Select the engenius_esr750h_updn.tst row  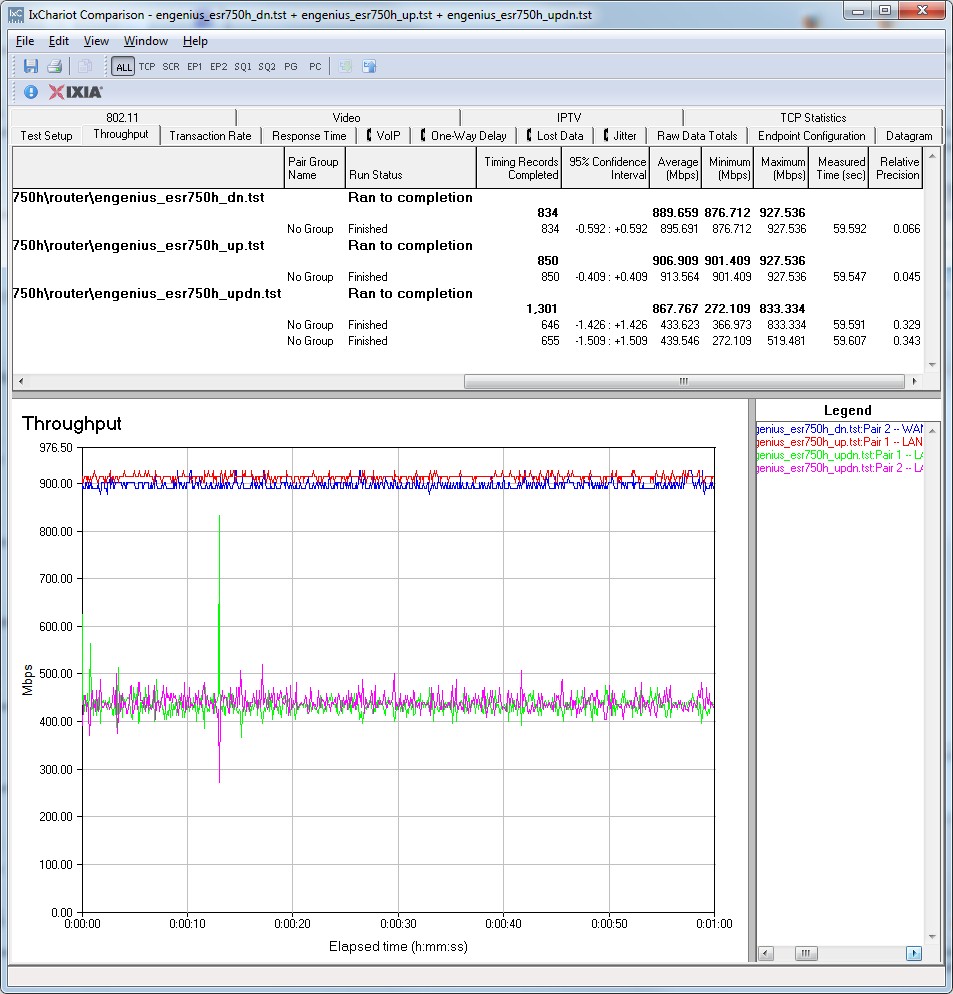467,294
